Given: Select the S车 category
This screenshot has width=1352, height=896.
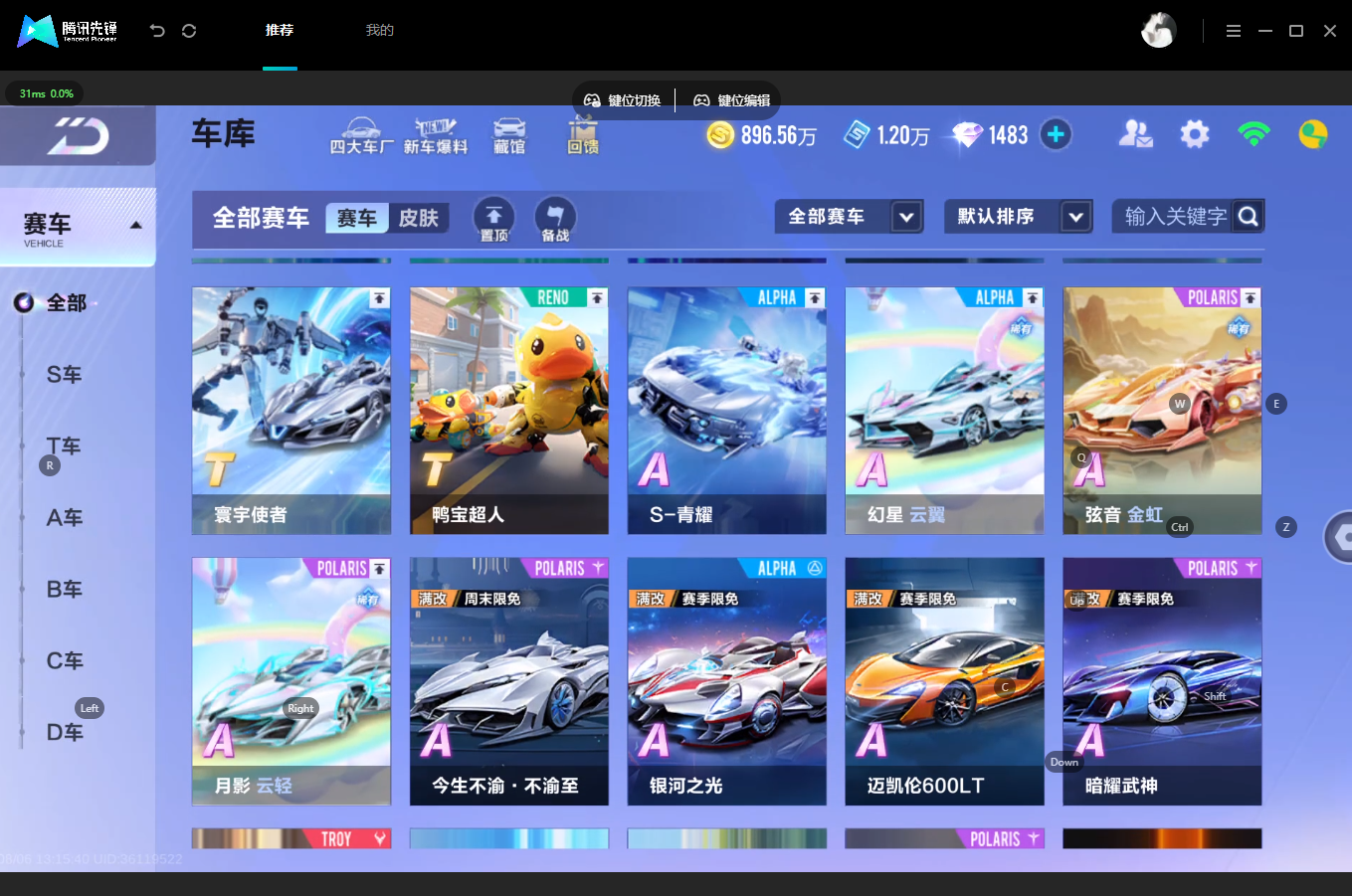Looking at the screenshot, I should tap(65, 374).
